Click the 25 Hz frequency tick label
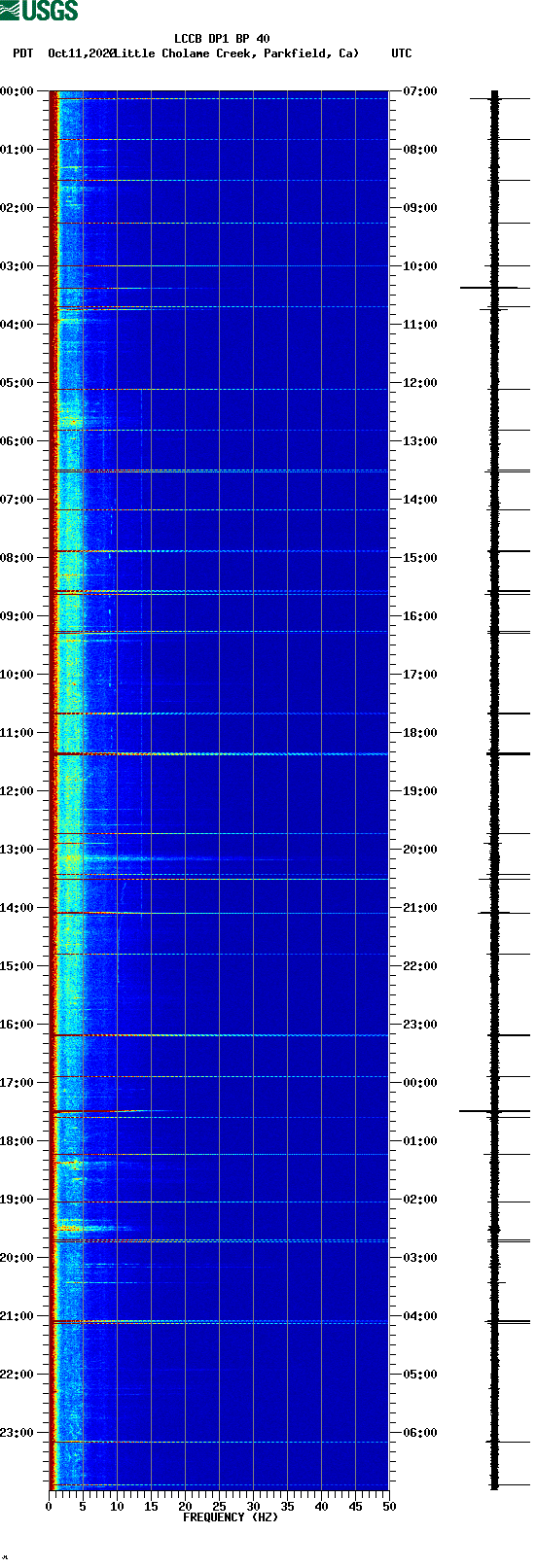 click(219, 1507)
